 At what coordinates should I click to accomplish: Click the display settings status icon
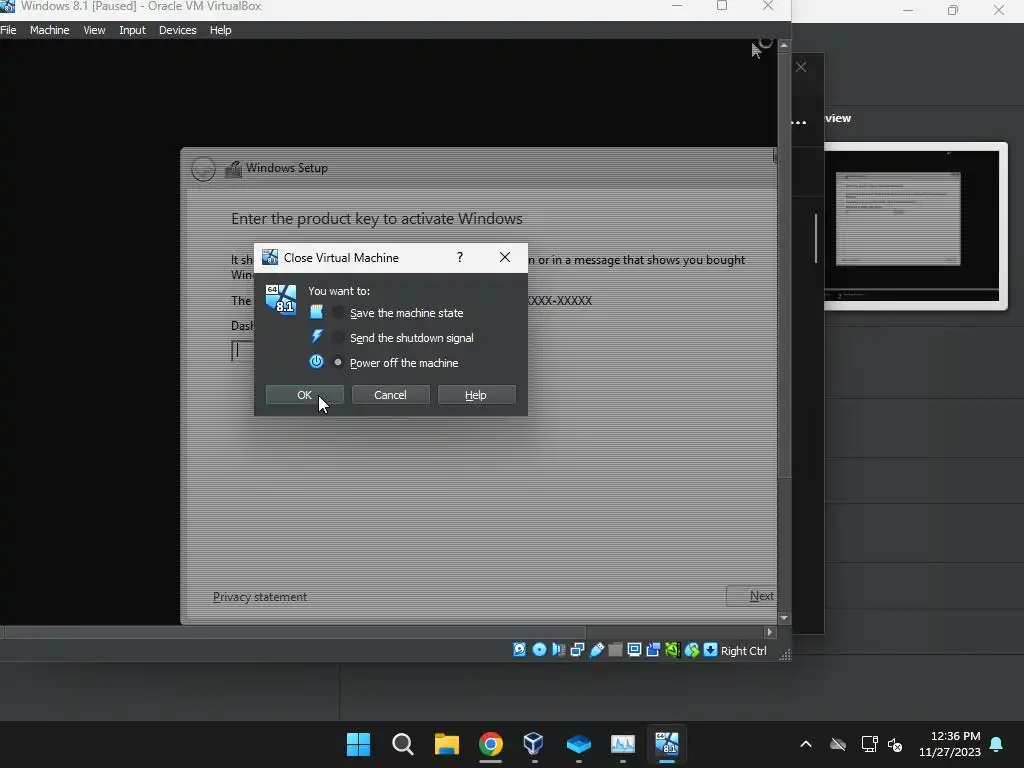click(x=634, y=650)
